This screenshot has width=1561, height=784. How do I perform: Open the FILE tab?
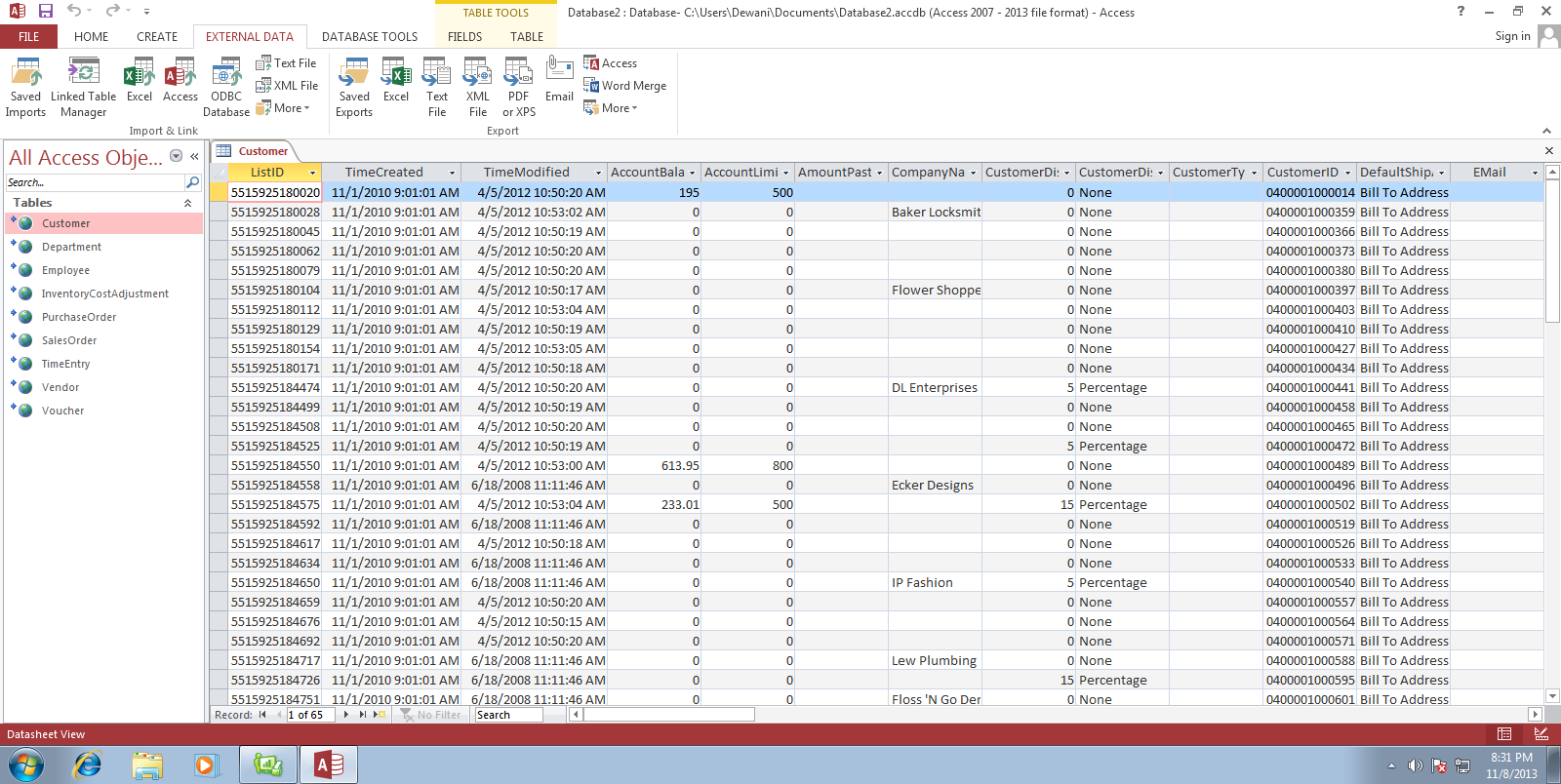point(29,37)
